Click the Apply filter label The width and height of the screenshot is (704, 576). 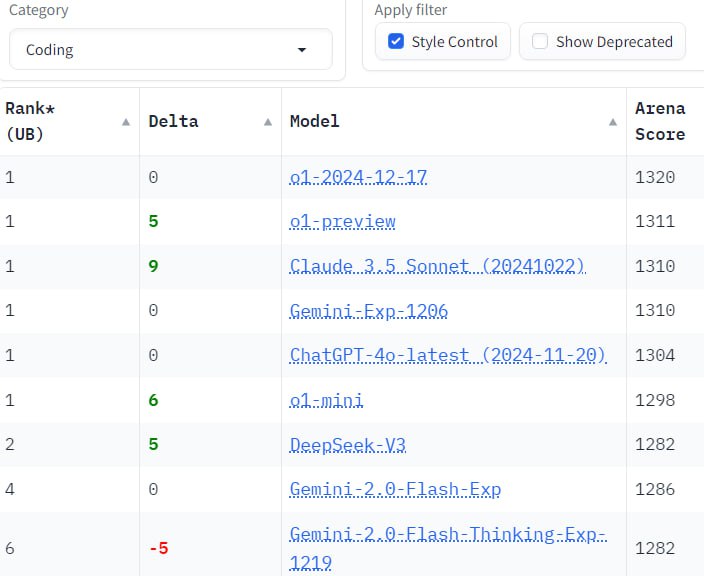coord(411,10)
